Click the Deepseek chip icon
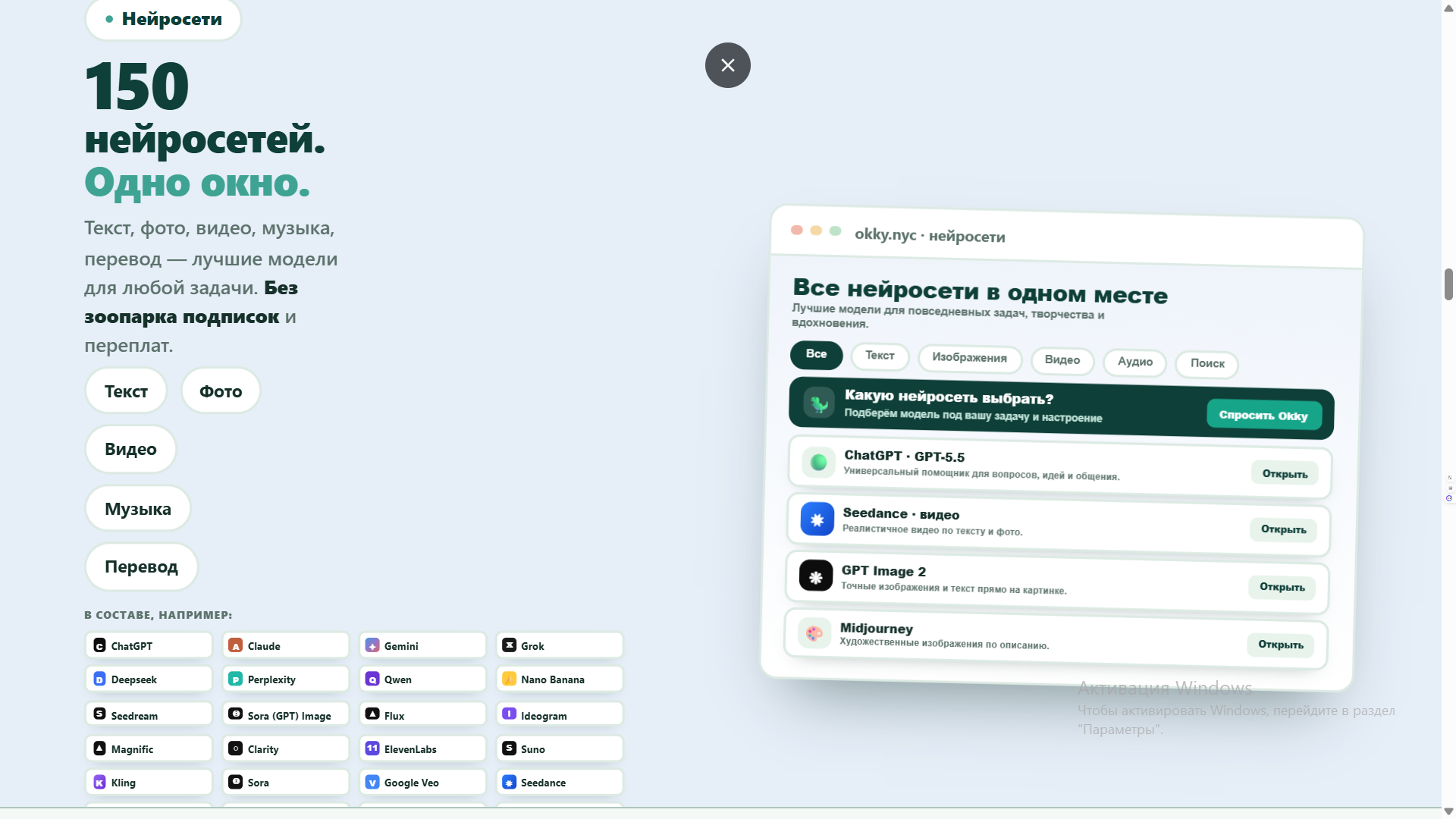1456x819 pixels. (99, 679)
